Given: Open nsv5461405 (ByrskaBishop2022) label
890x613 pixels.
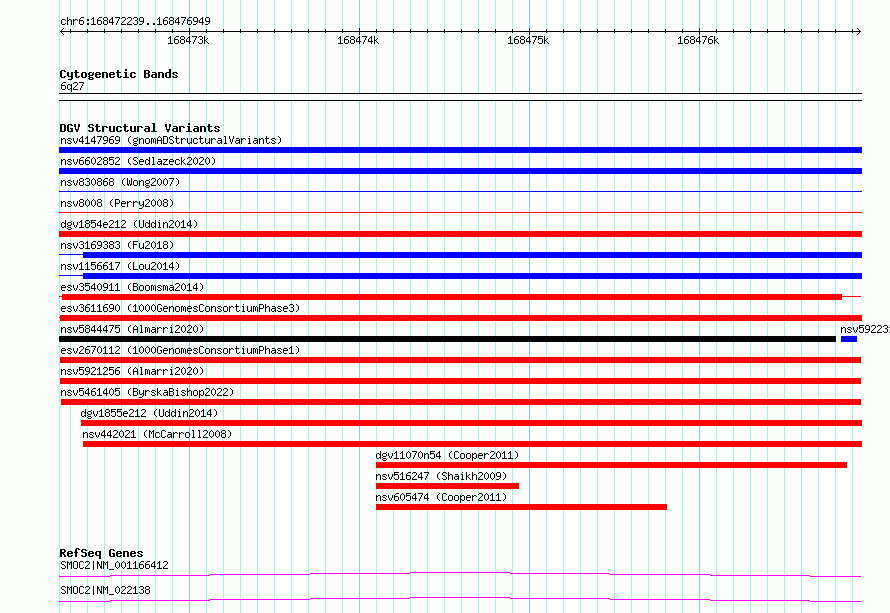Looking at the screenshot, I should 147,392.
